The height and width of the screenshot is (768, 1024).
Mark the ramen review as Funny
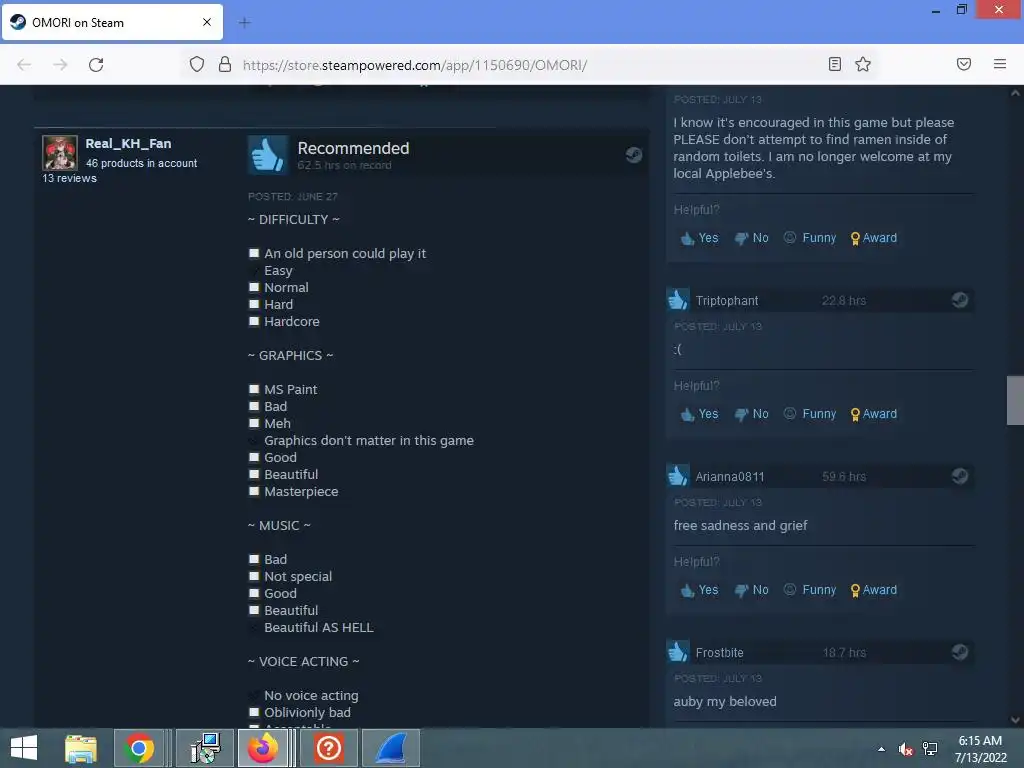coord(810,238)
